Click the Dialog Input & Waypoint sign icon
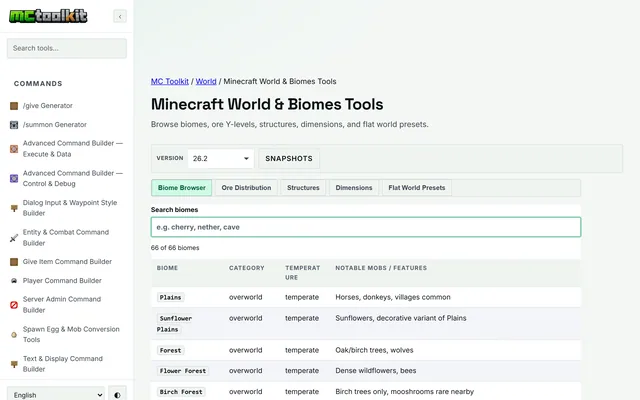This screenshot has width=640, height=400. tap(14, 208)
